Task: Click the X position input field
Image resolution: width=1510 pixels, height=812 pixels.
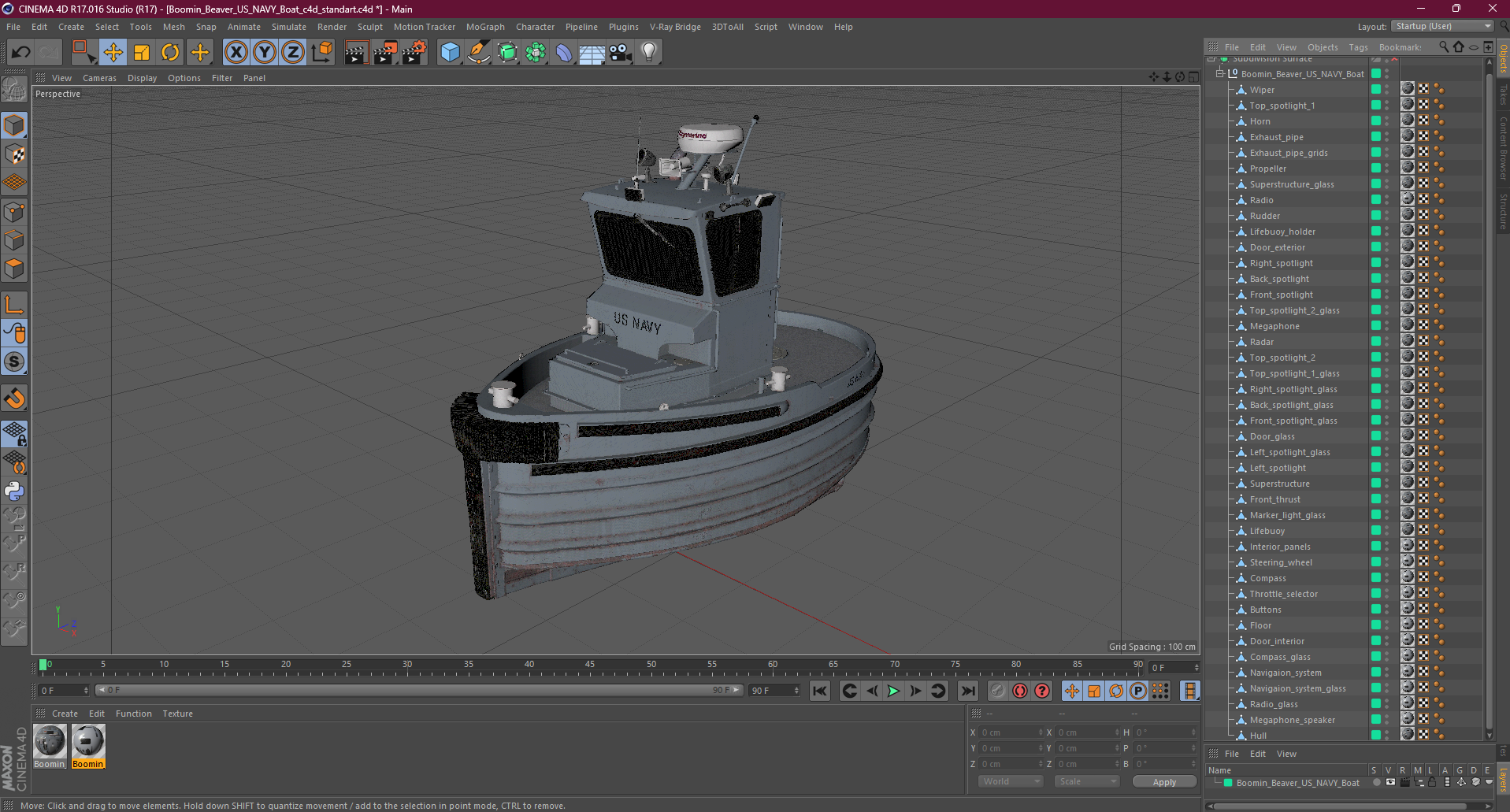Action: pyautogui.click(x=1011, y=732)
